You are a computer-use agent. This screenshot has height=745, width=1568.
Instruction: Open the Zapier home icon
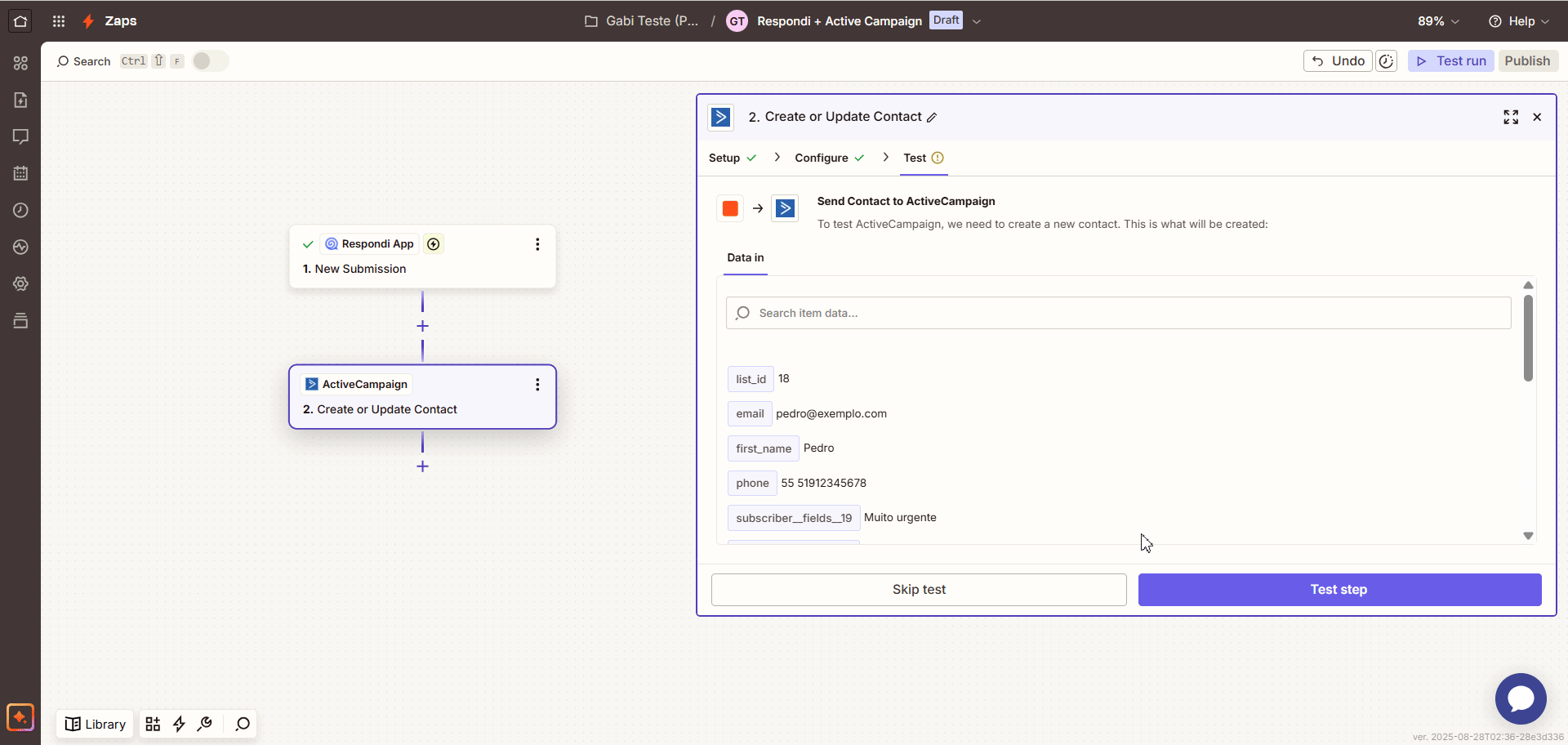coord(20,21)
